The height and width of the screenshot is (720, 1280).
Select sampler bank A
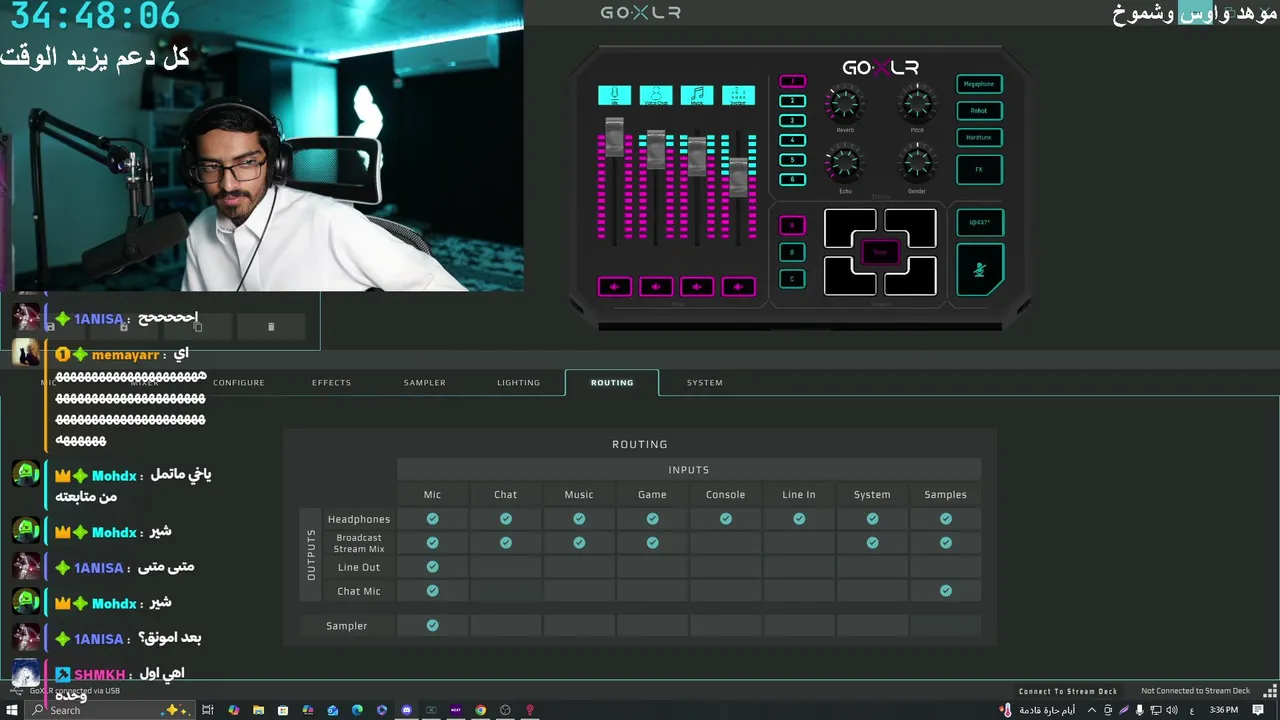(792, 226)
